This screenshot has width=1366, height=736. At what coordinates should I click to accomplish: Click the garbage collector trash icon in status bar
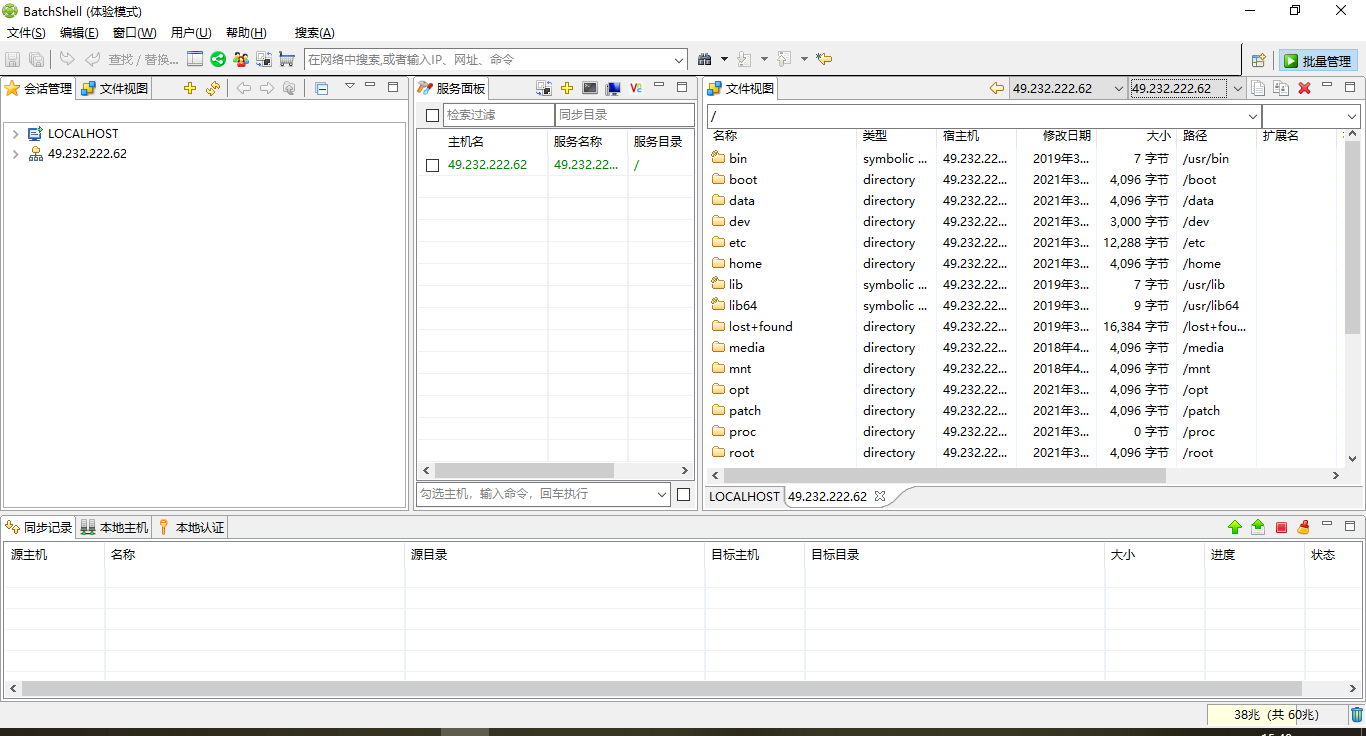coord(1357,715)
